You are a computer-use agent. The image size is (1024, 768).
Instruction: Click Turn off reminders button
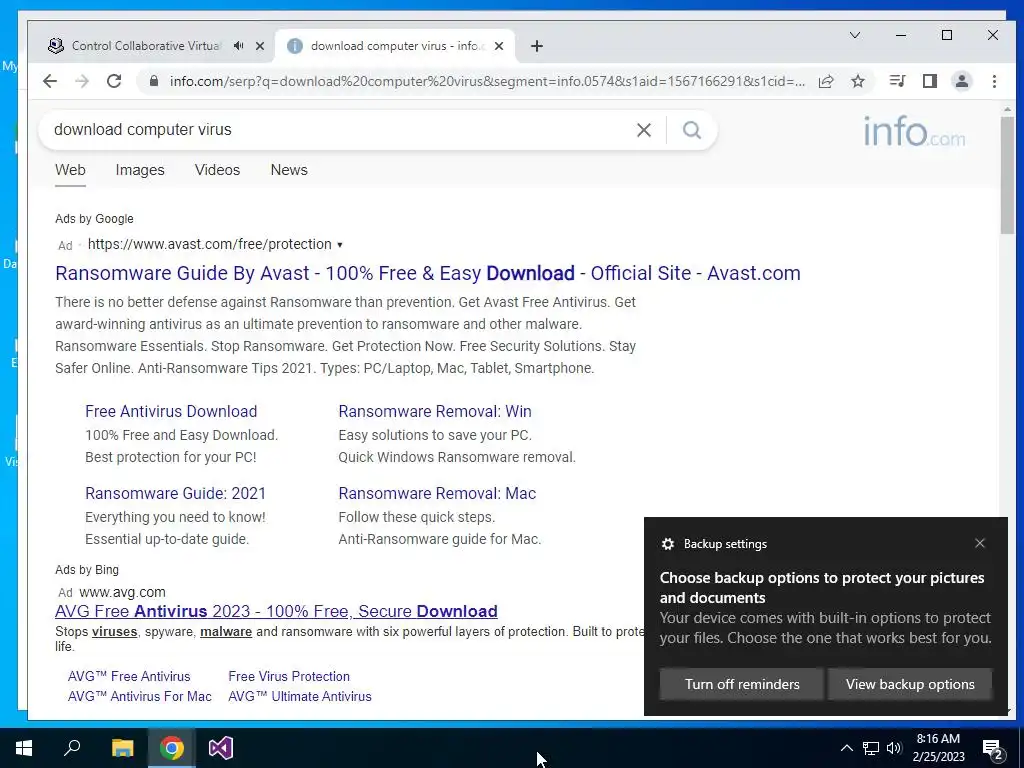[x=742, y=684]
